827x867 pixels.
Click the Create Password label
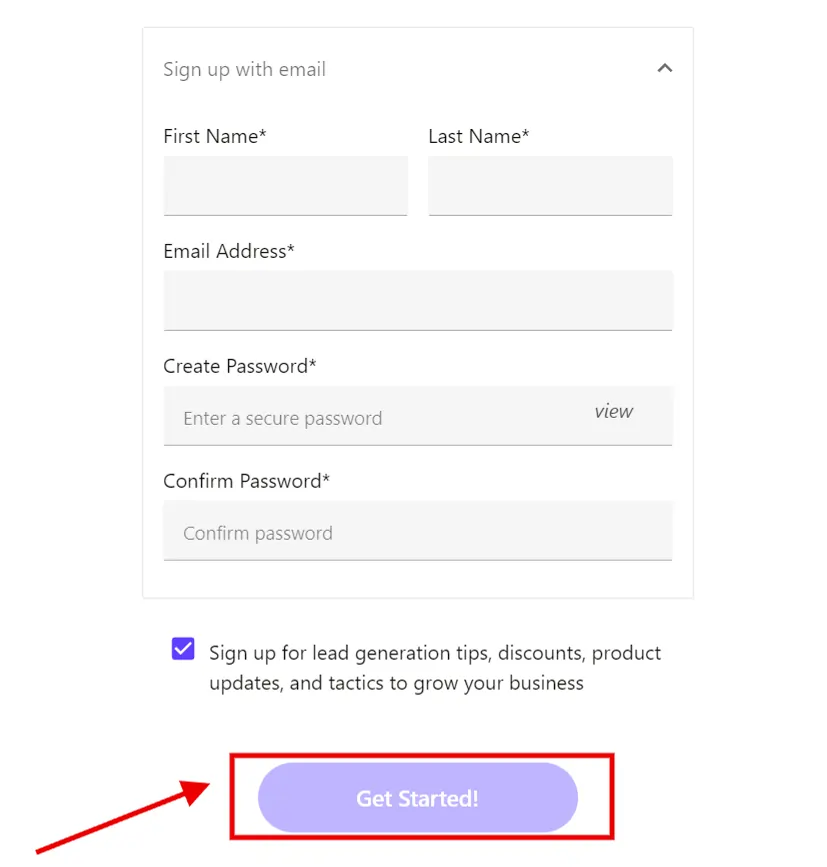tap(240, 366)
